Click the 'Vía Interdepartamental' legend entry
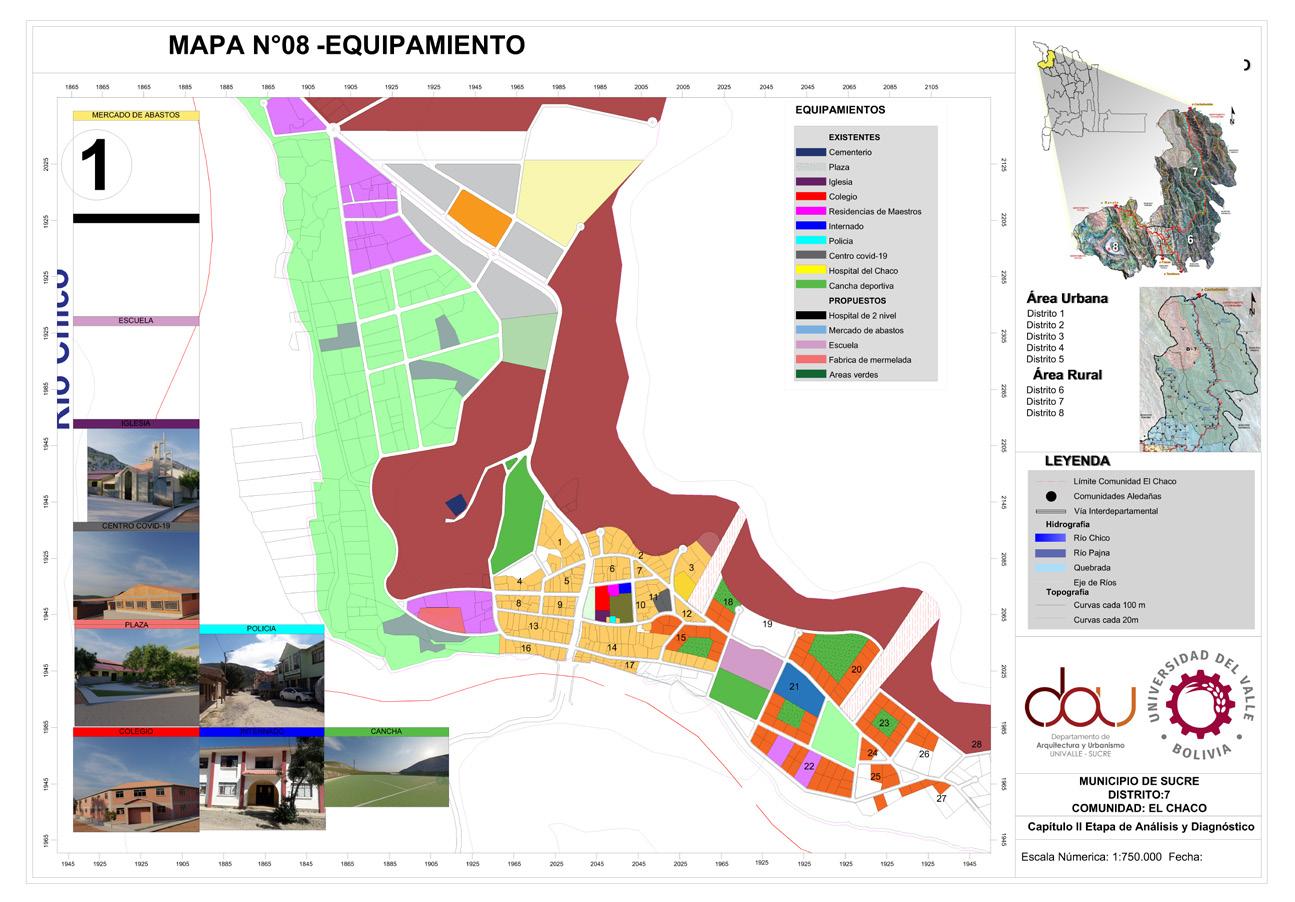This screenshot has width=1295, height=902. (x=1115, y=511)
